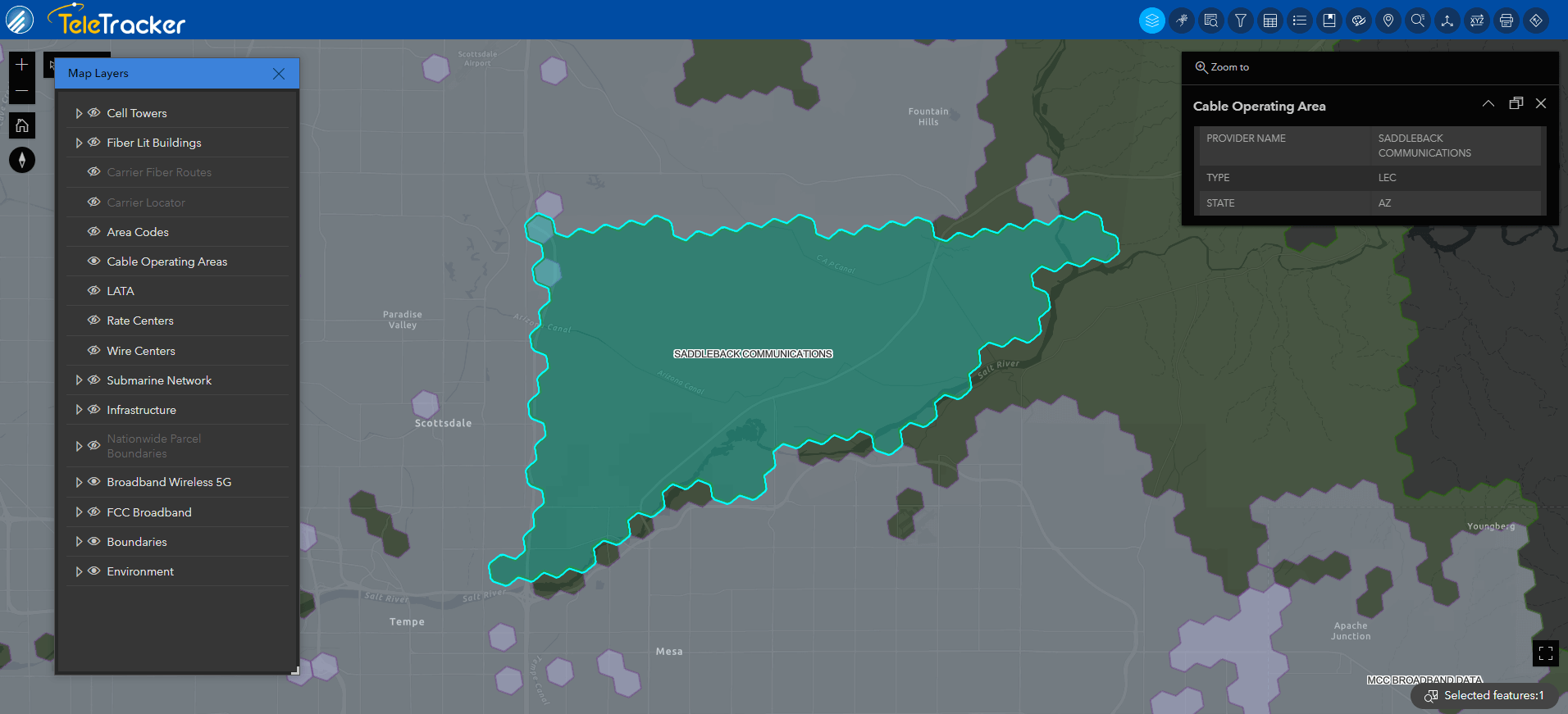Open the legend list tool
The height and width of the screenshot is (714, 1568).
[1300, 20]
